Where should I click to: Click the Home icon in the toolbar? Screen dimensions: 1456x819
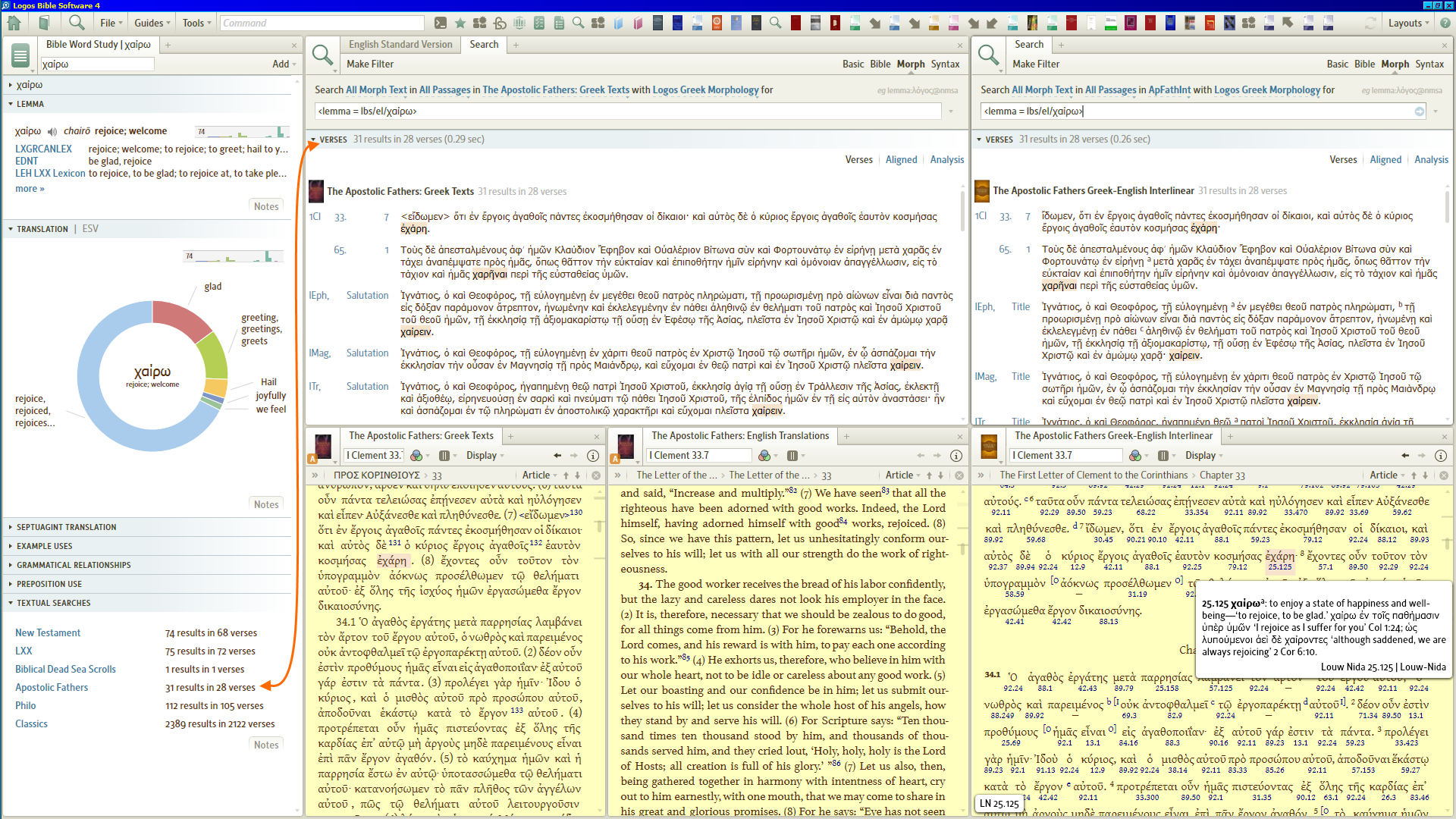(x=14, y=23)
